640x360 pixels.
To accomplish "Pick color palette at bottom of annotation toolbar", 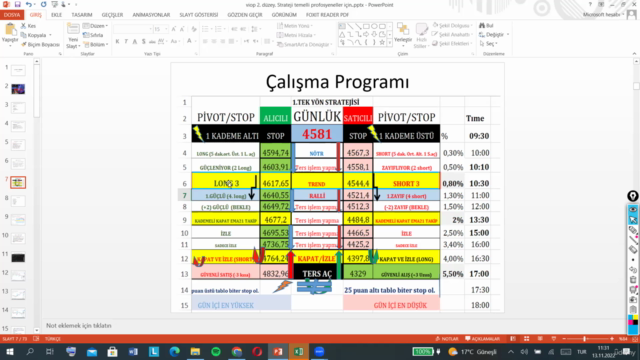I will tap(633, 320).
